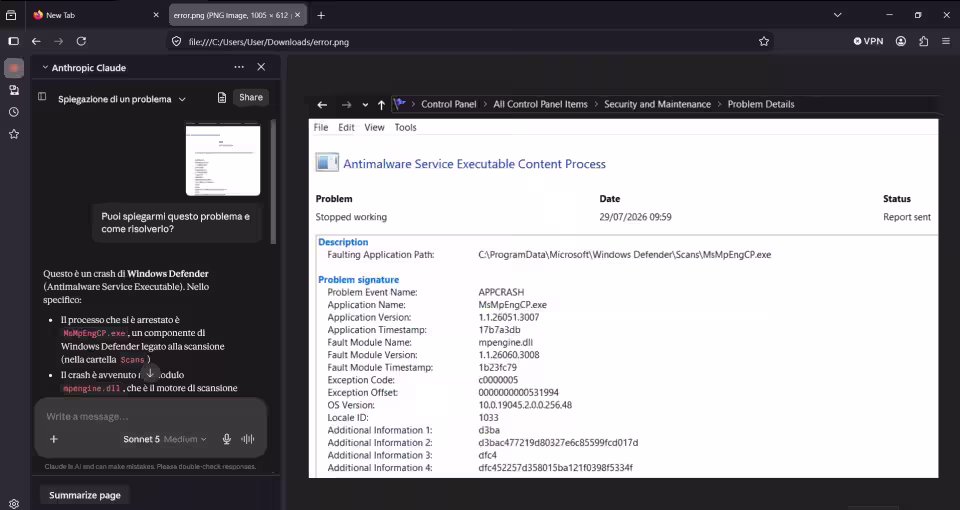Focus the Write a message field
The image size is (960, 510).
pyautogui.click(x=151, y=416)
